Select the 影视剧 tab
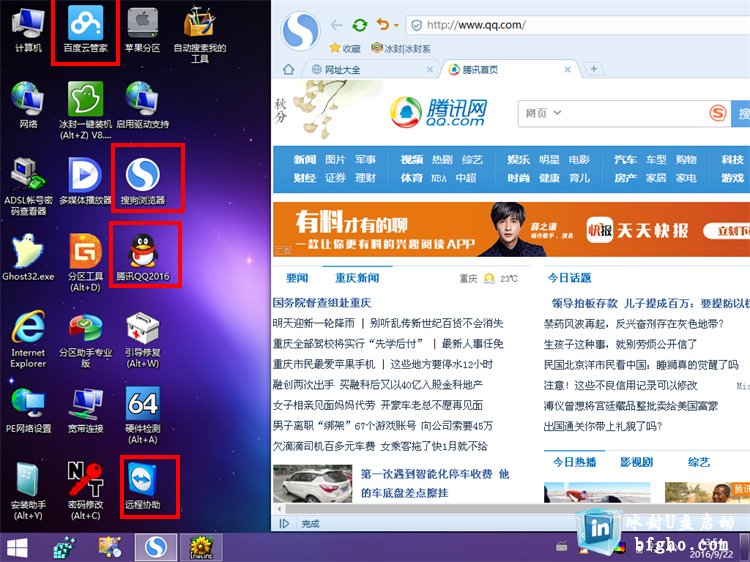The height and width of the screenshot is (562, 750). (636, 462)
